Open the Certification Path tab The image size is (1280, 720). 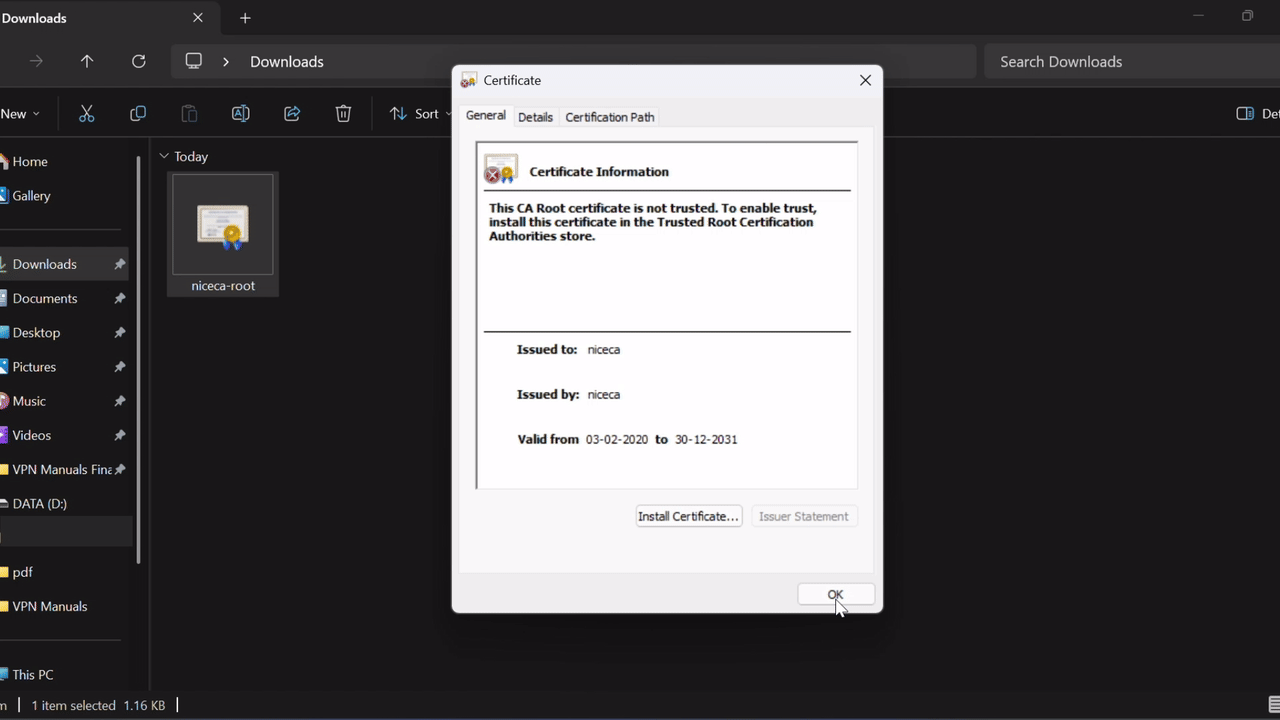click(609, 117)
